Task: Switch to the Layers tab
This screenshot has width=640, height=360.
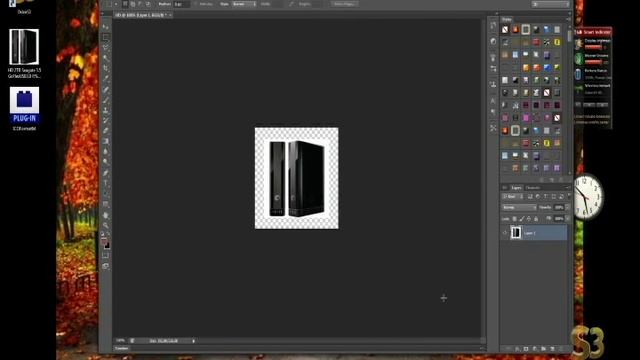Action: (517, 188)
